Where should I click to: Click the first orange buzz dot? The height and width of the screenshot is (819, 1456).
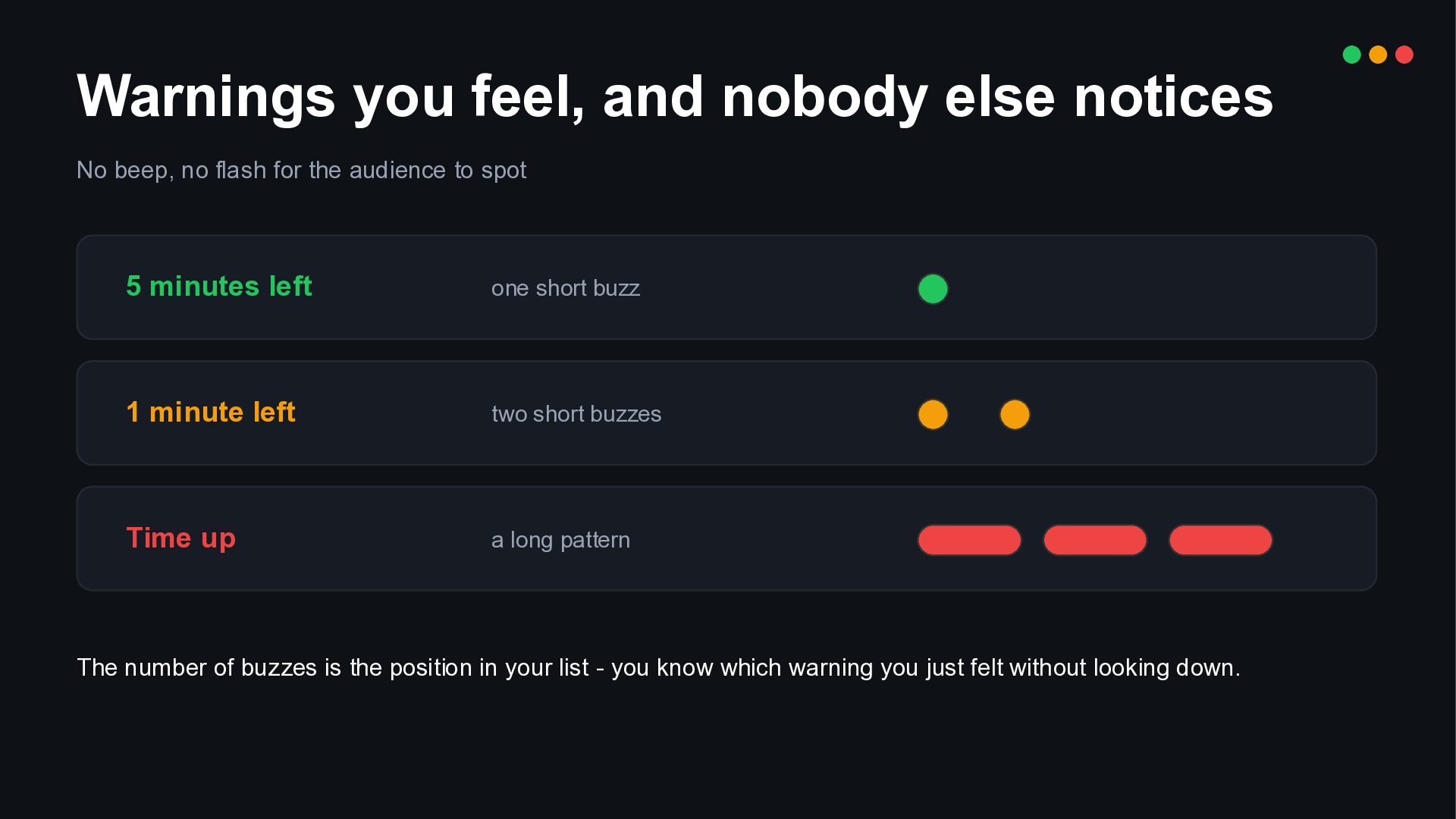933,415
